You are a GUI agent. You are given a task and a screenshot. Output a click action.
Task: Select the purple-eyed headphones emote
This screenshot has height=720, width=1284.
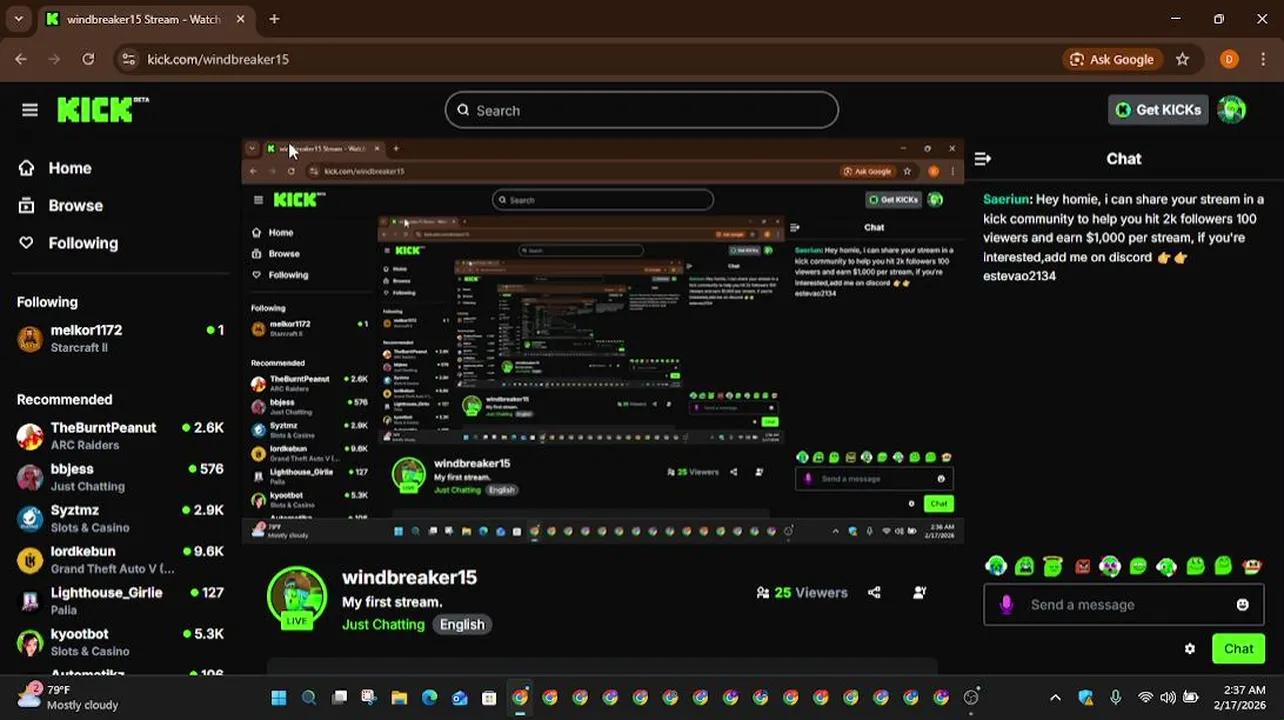click(1110, 566)
